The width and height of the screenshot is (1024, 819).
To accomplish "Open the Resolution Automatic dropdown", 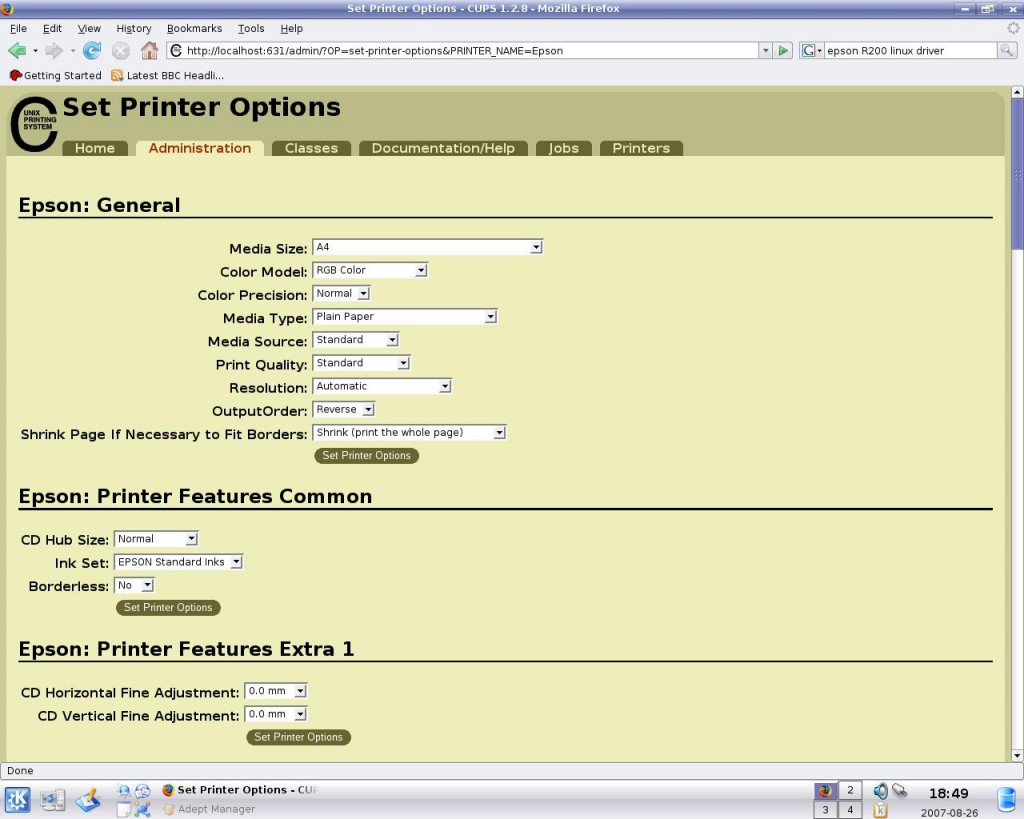I will pyautogui.click(x=381, y=386).
